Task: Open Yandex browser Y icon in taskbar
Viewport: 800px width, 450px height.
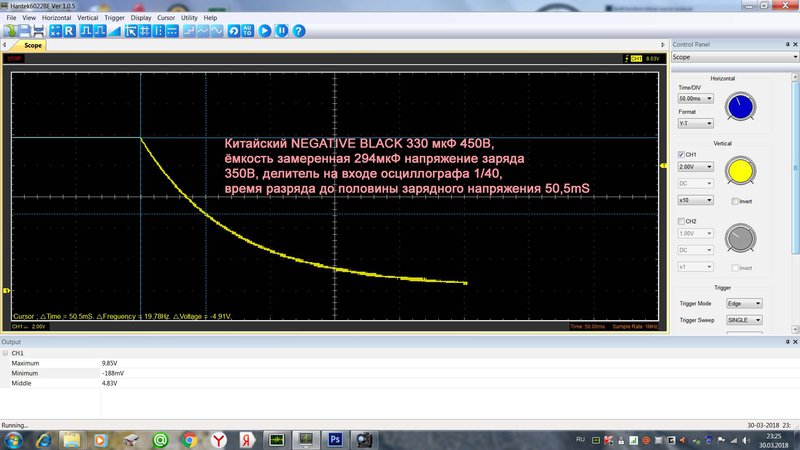Action: pyautogui.click(x=219, y=440)
